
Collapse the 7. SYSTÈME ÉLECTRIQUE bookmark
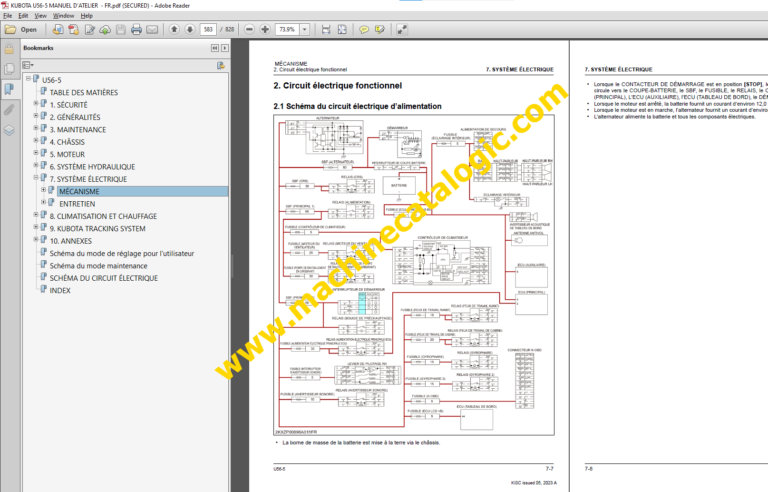tap(36, 177)
